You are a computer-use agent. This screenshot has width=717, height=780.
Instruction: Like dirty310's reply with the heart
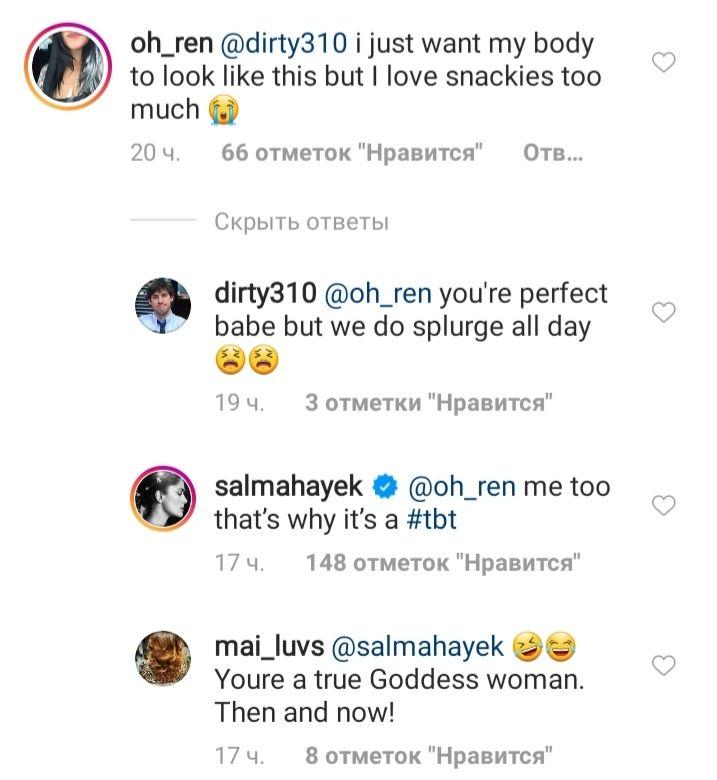(663, 313)
